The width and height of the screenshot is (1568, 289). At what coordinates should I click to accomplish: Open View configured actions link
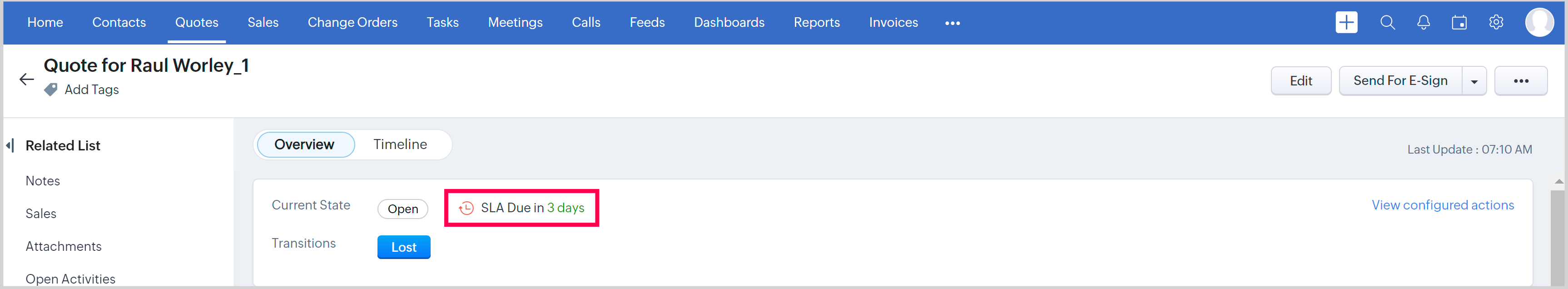coord(1442,205)
